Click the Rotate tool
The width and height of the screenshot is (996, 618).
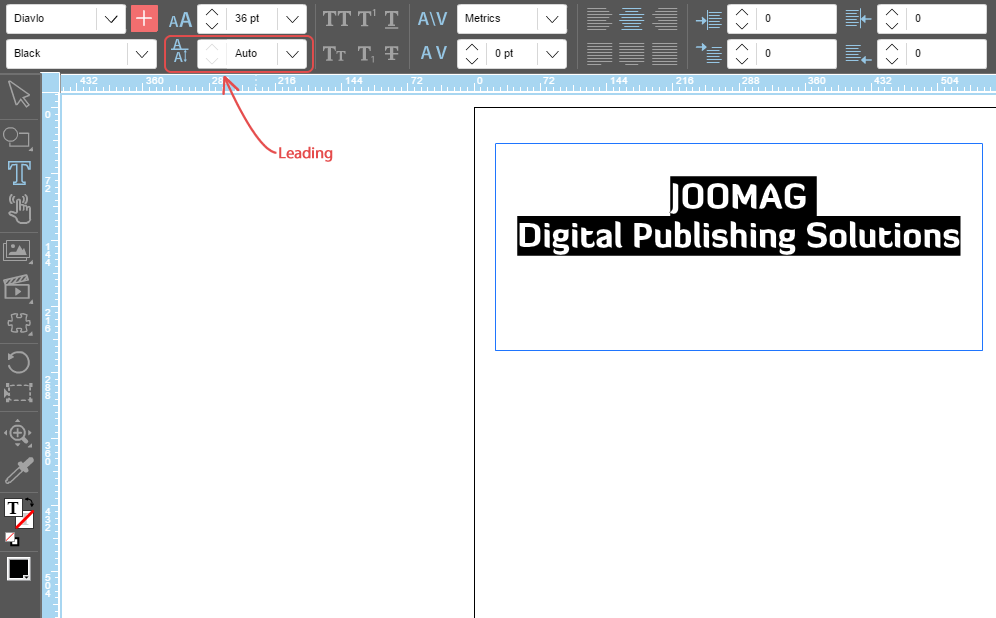18,361
